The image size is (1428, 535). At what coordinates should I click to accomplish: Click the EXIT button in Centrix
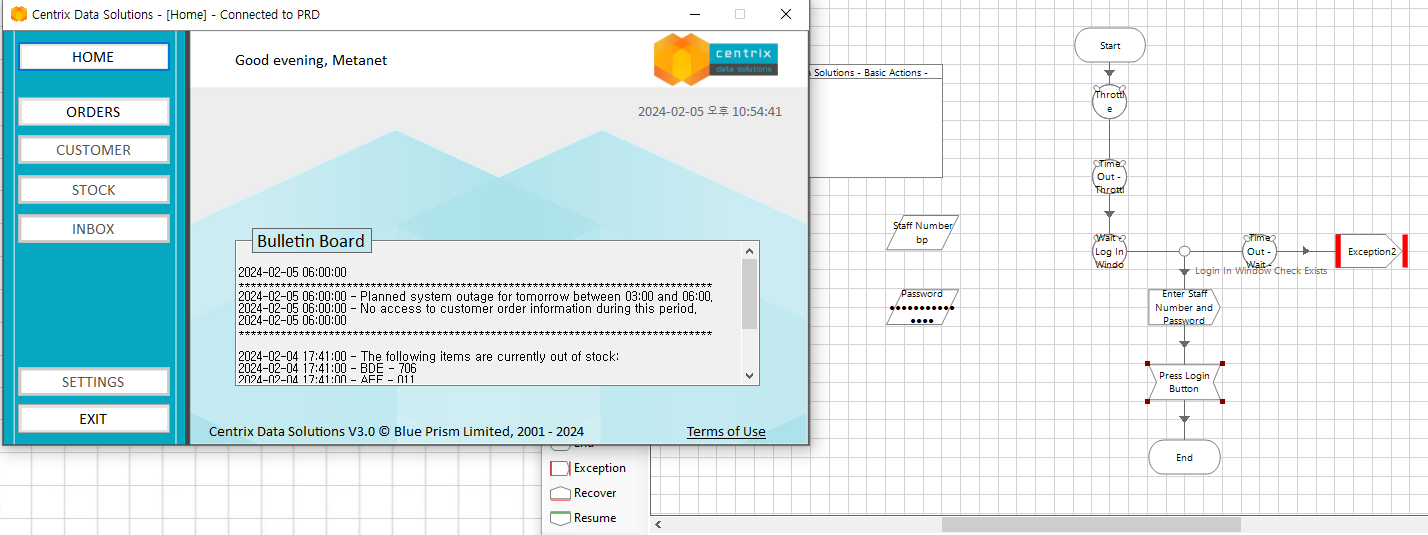click(x=94, y=419)
